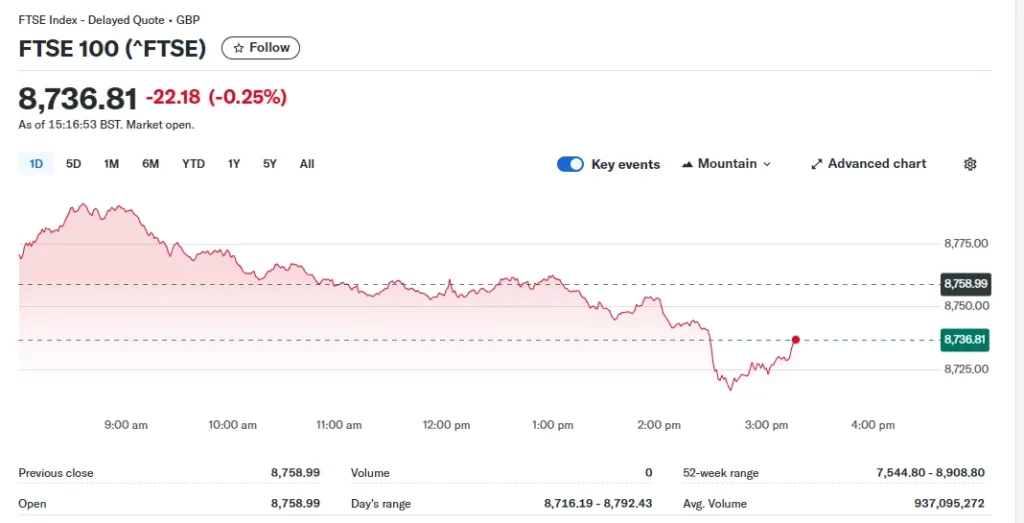Switch to the 5Y time range

click(270, 164)
